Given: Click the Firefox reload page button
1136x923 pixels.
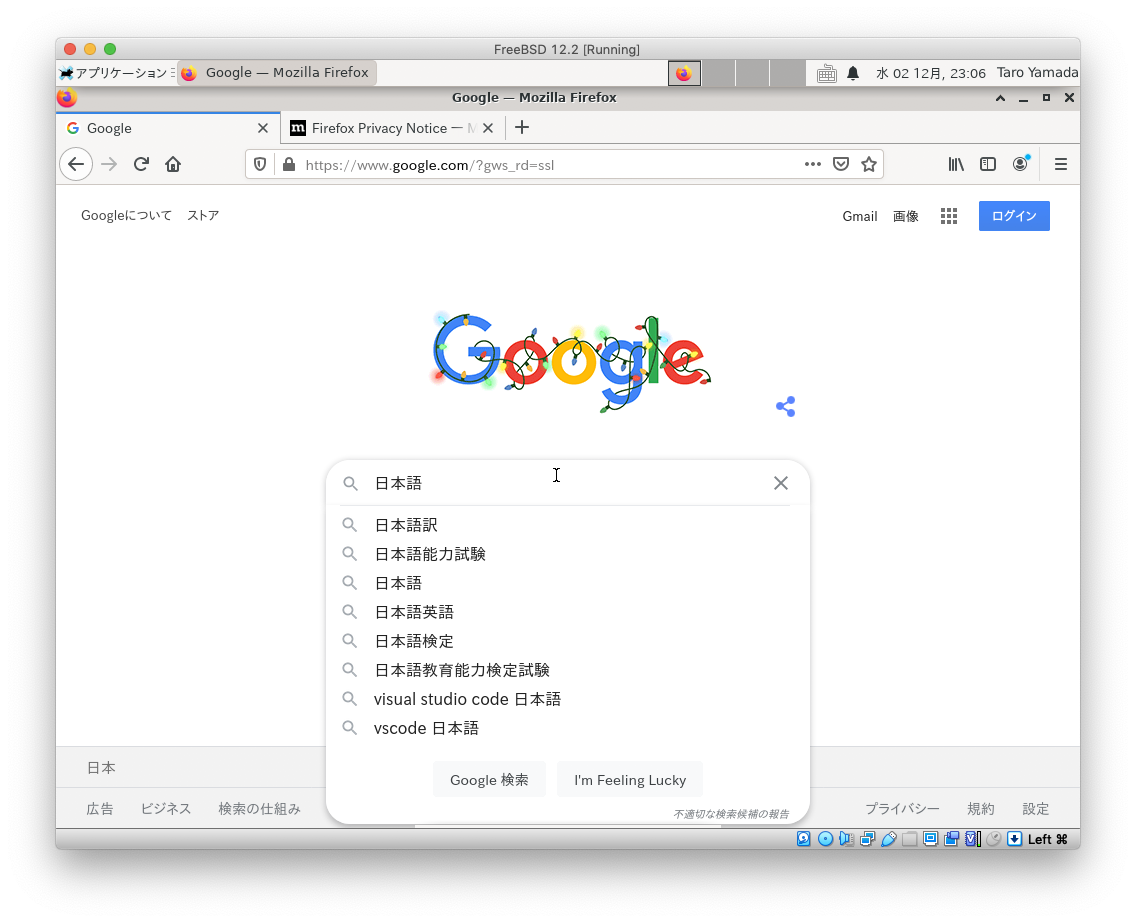Looking at the screenshot, I should pyautogui.click(x=141, y=164).
